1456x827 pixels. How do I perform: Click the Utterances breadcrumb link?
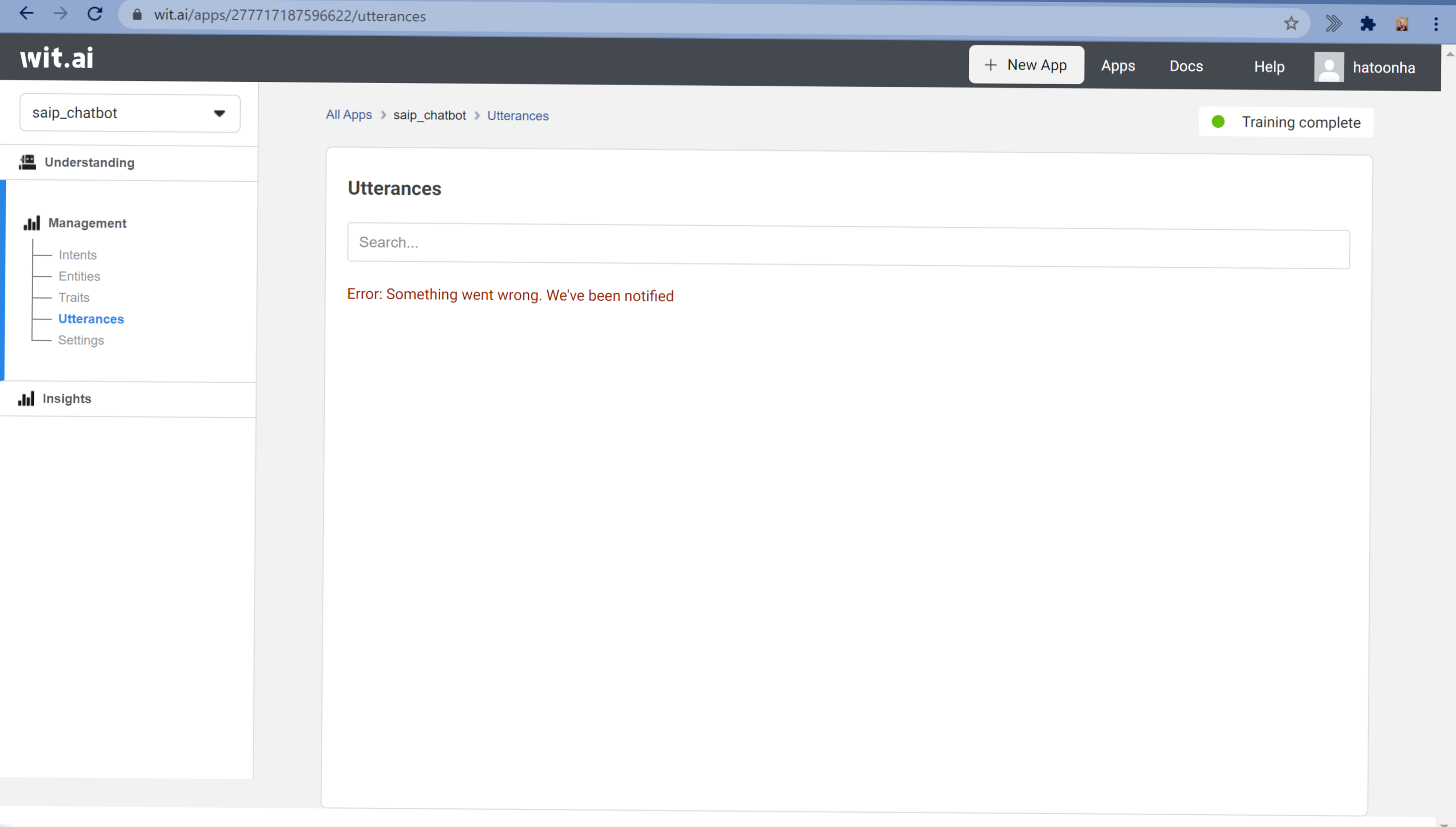(x=517, y=116)
